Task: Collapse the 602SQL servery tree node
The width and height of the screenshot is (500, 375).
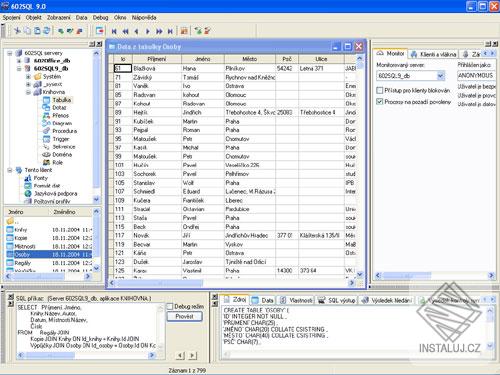Action: click(x=10, y=53)
